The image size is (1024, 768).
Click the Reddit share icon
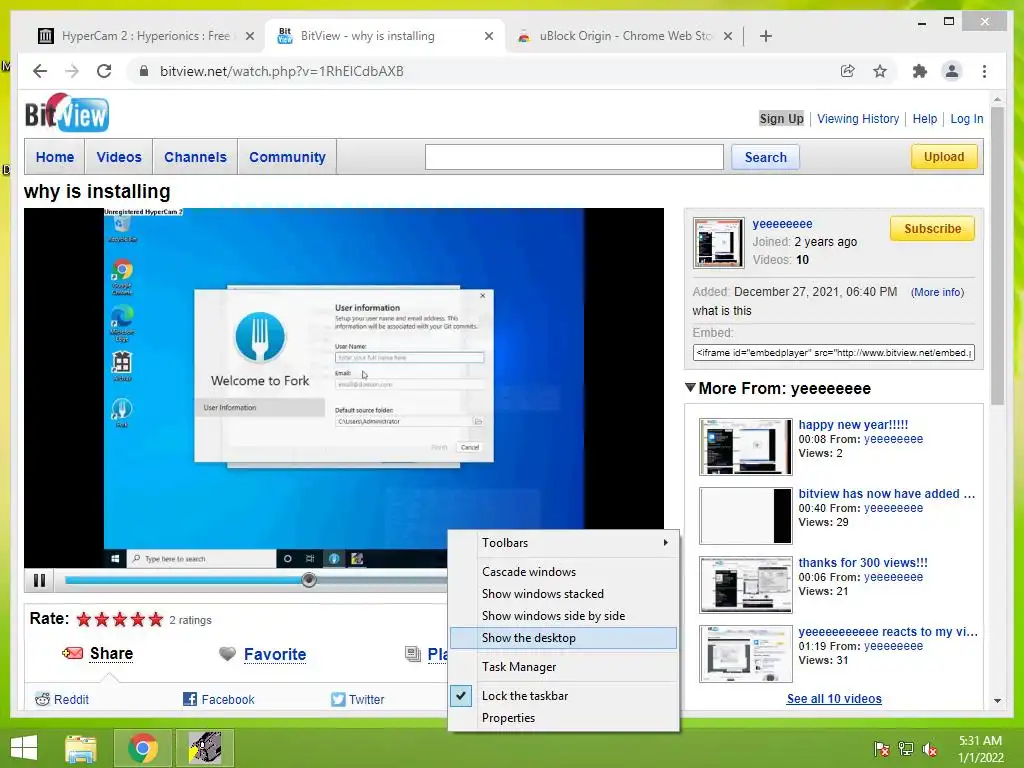[42, 699]
